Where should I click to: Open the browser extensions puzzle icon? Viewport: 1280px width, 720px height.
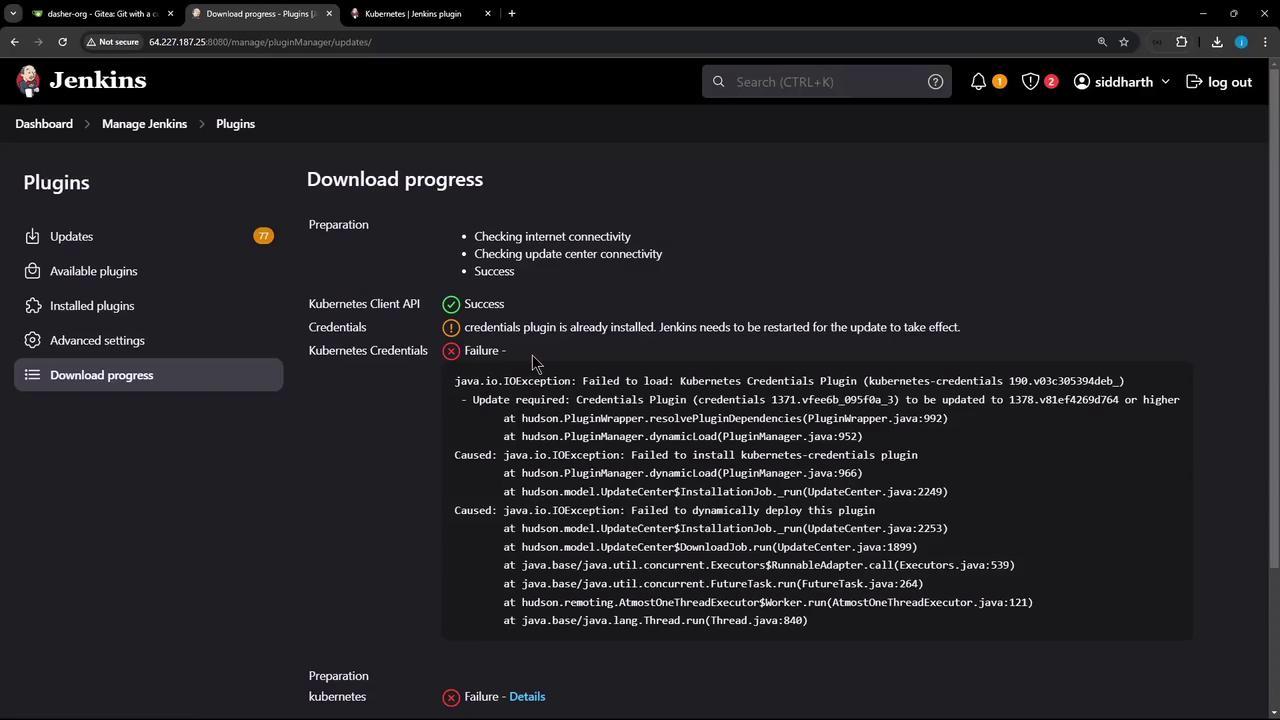(1181, 42)
